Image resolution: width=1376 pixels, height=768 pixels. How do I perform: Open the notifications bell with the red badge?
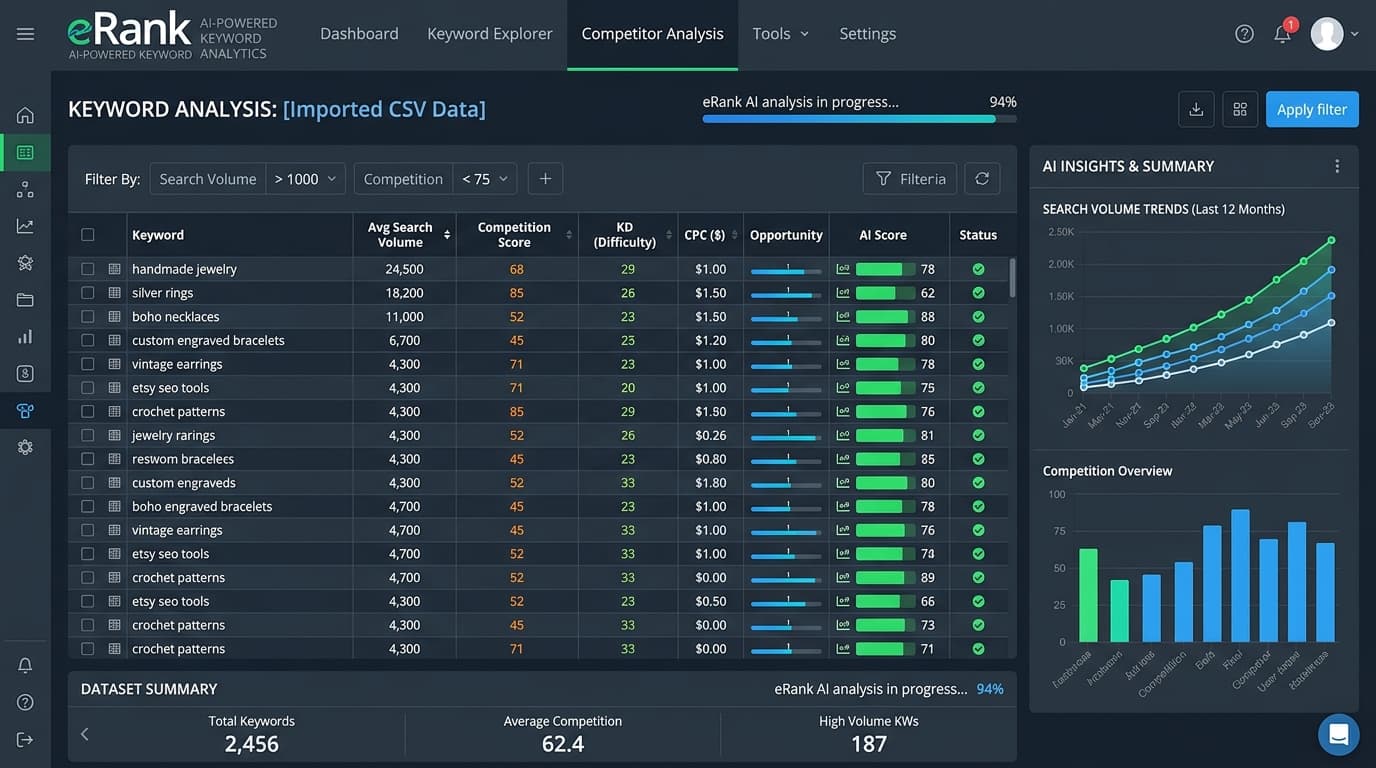pos(1284,33)
